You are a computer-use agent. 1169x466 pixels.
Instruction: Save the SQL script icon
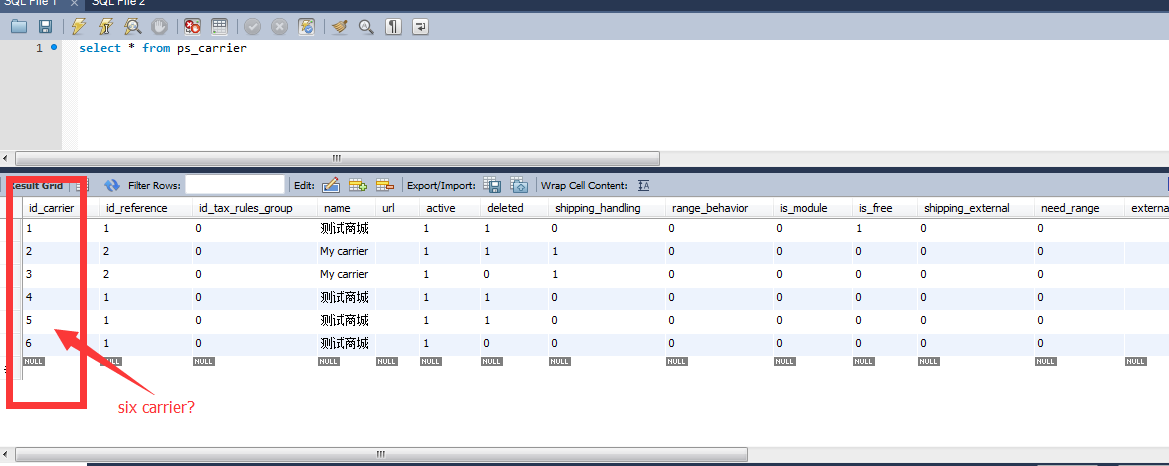click(x=45, y=27)
